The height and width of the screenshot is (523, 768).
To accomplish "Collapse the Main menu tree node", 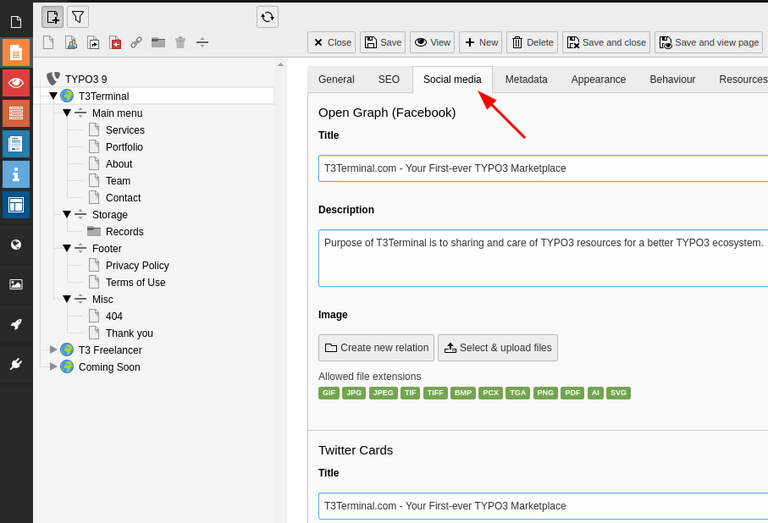I will [x=67, y=113].
